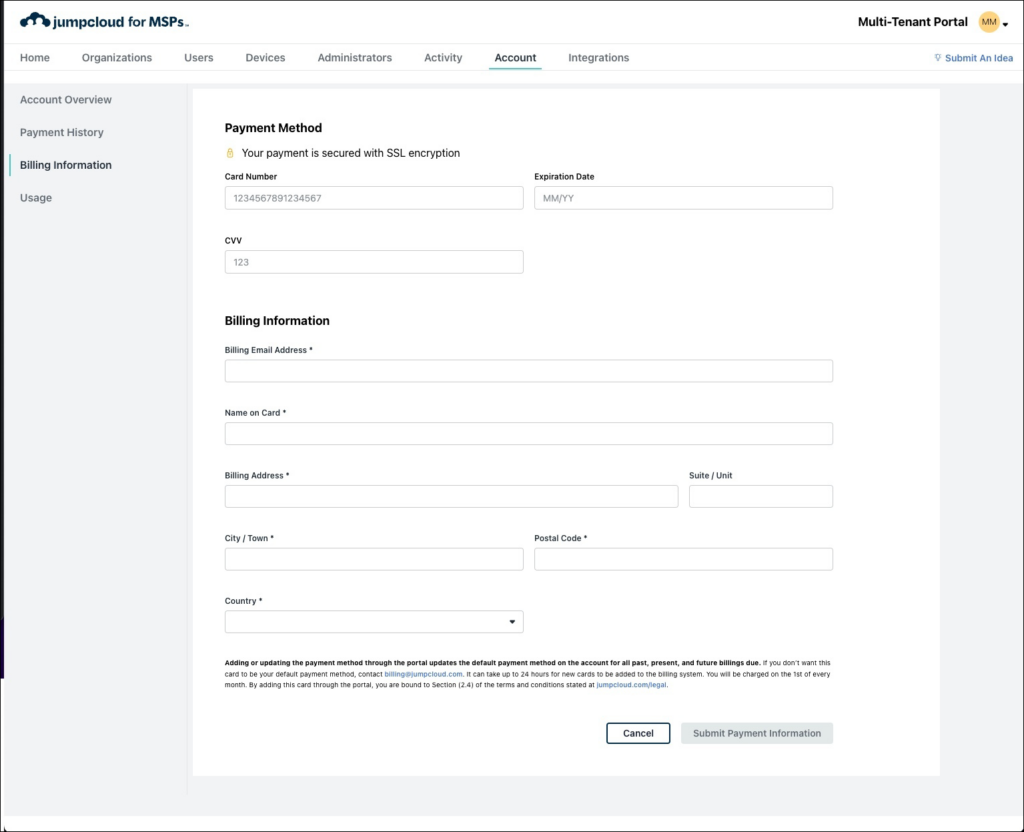Focus the Card Number field
The height and width of the screenshot is (832, 1024).
[373, 198]
